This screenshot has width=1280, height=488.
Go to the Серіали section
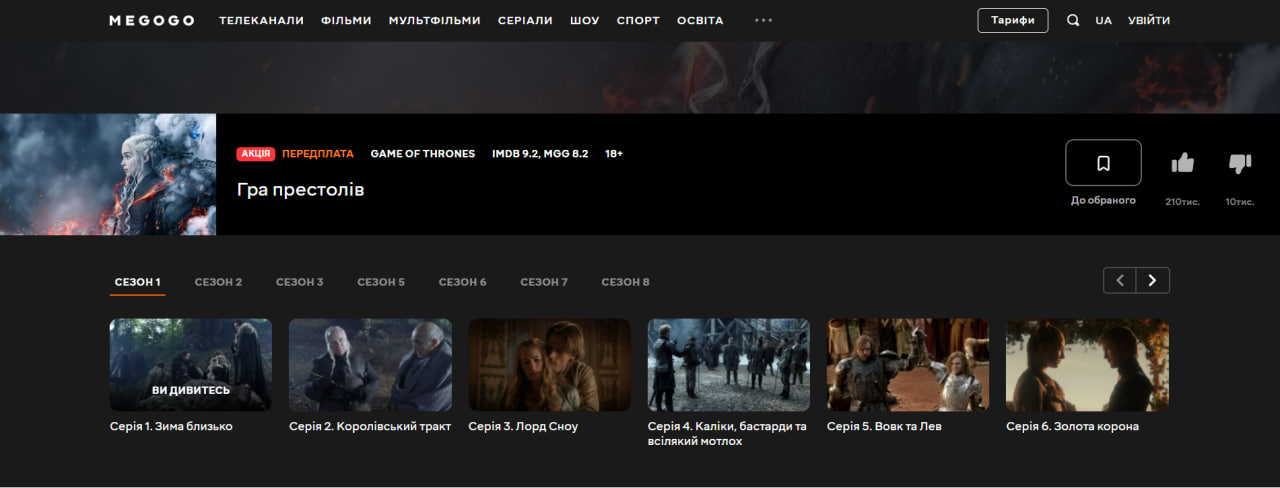[525, 20]
